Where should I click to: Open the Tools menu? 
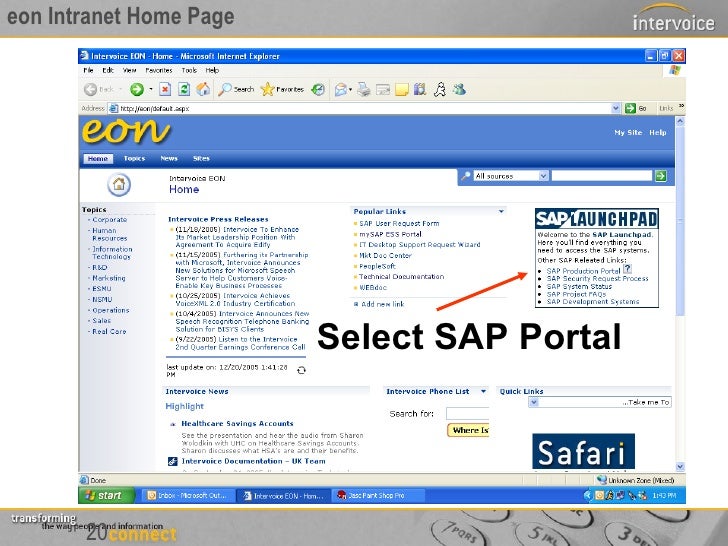point(189,70)
